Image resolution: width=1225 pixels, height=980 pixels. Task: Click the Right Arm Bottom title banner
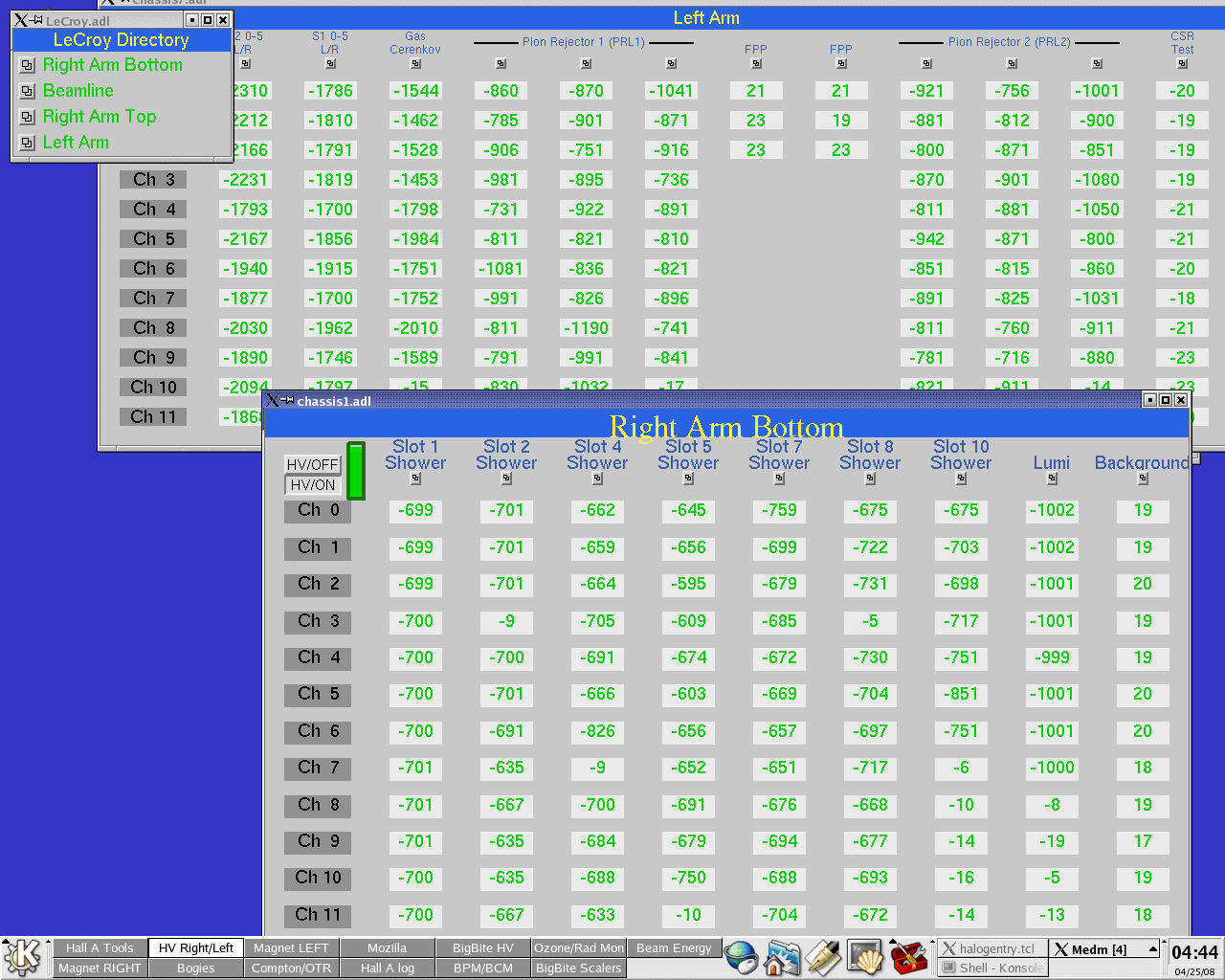[726, 426]
